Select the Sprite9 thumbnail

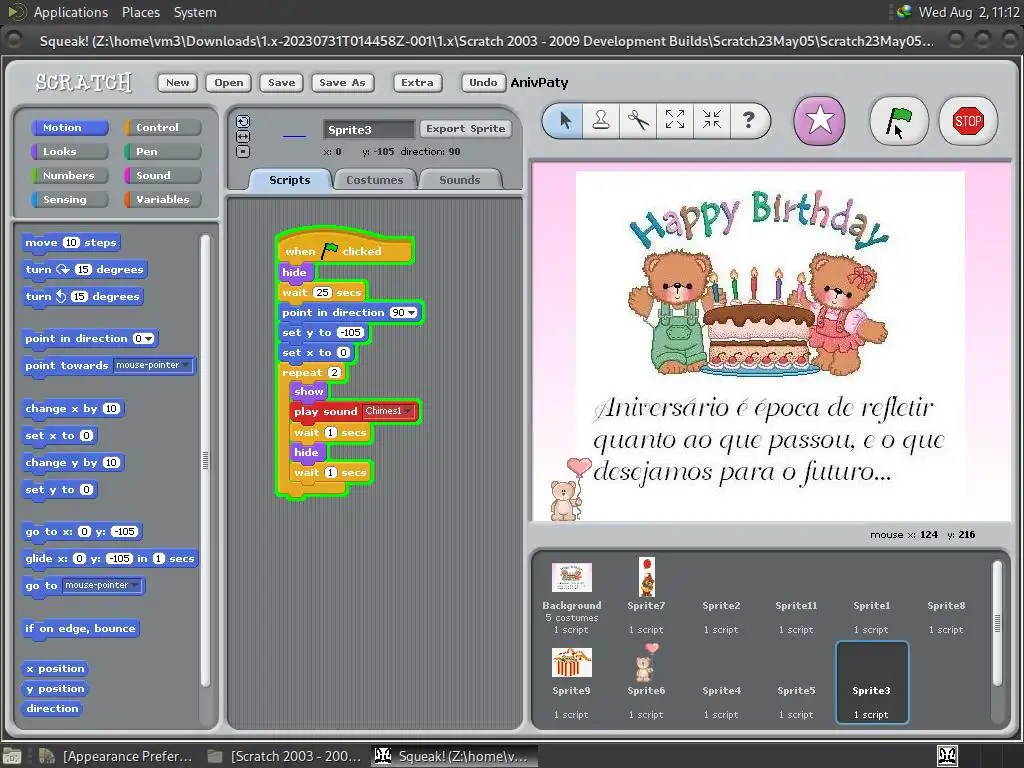point(571,663)
